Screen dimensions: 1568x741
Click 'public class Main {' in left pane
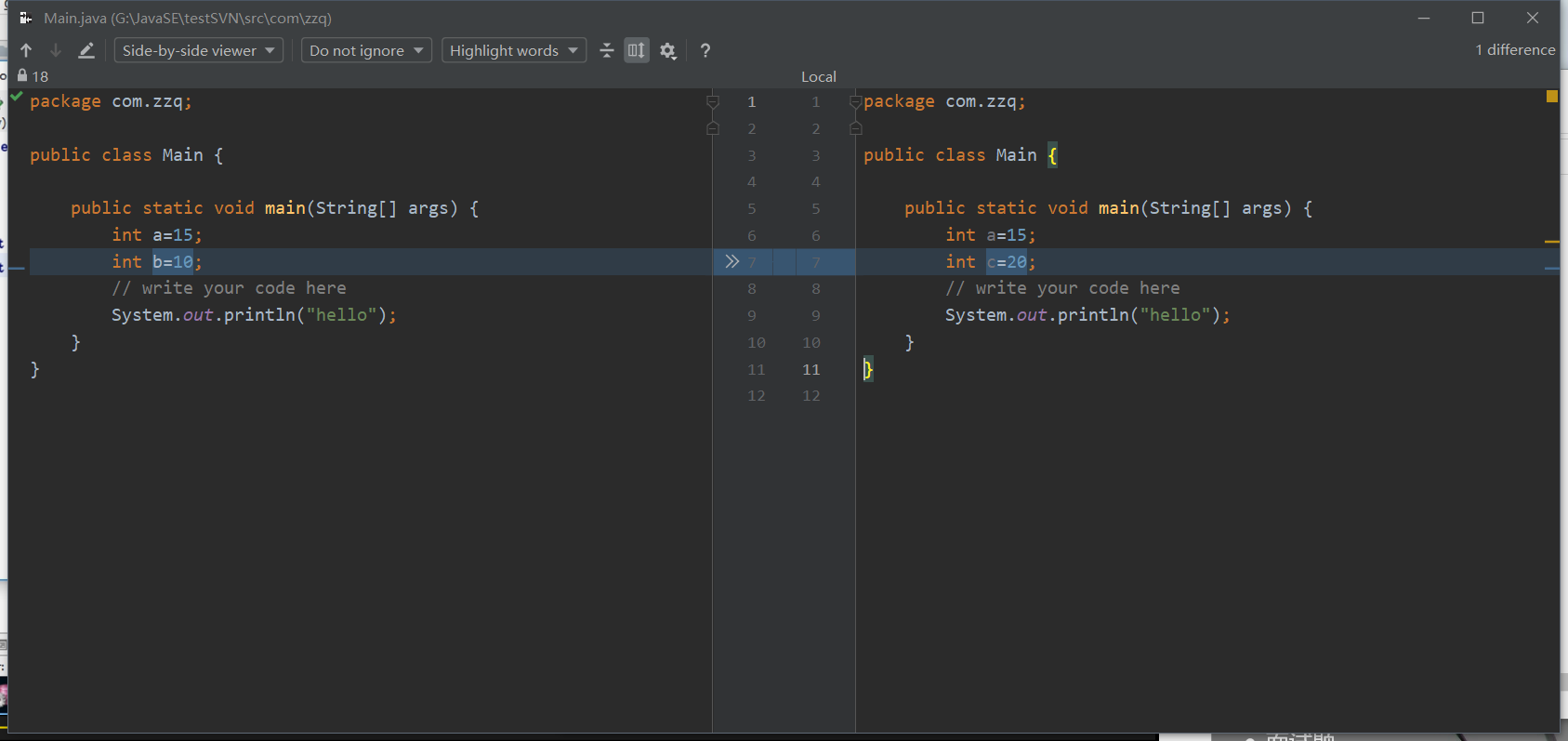(126, 154)
